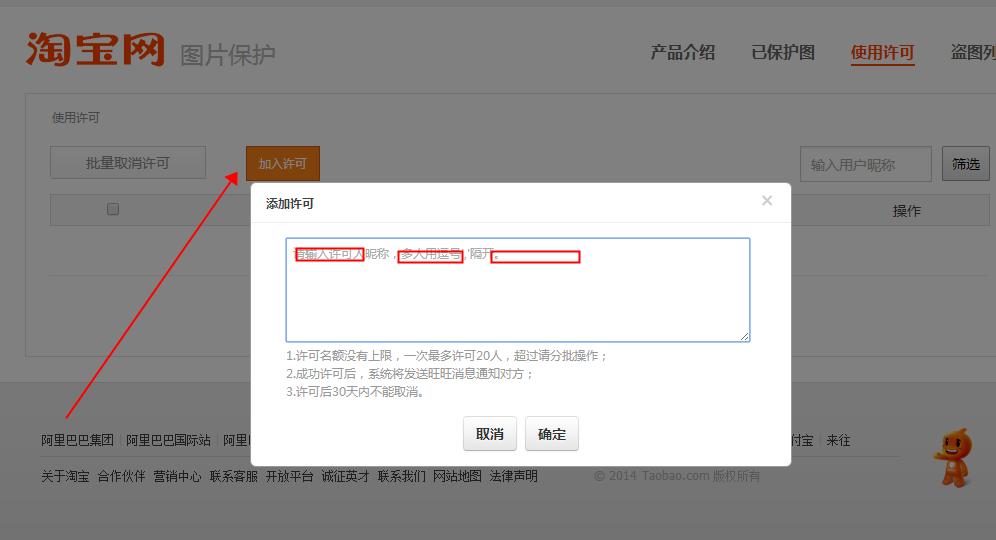Screen dimensions: 996x540
Task: Click the 图片保护 title text
Action: (x=228, y=55)
